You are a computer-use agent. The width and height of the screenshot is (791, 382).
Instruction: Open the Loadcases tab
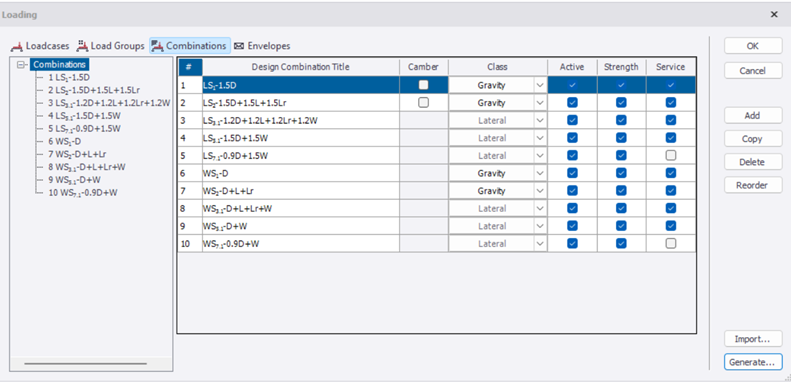(40, 46)
